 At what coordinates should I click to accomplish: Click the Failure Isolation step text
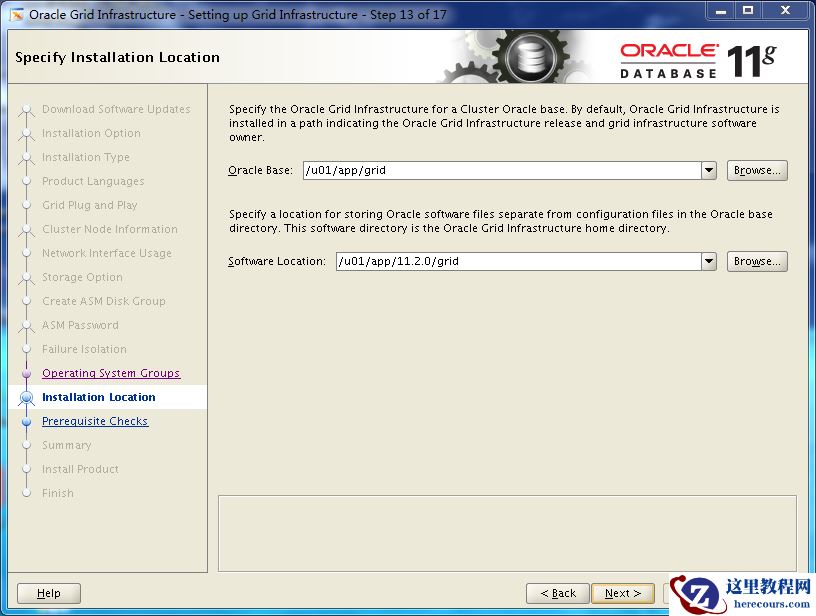(84, 349)
